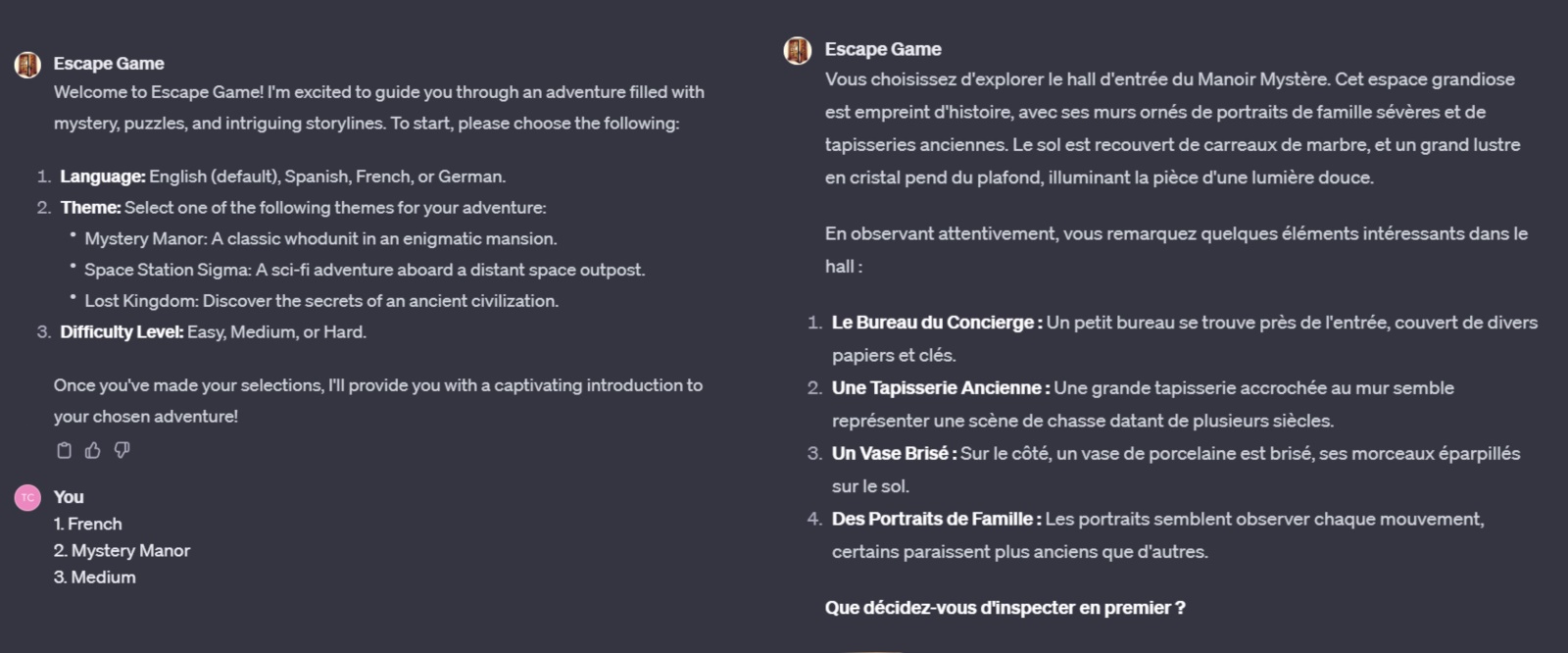The image size is (1568, 653).
Task: Select the Escape Game name above French reply
Action: coord(883,49)
